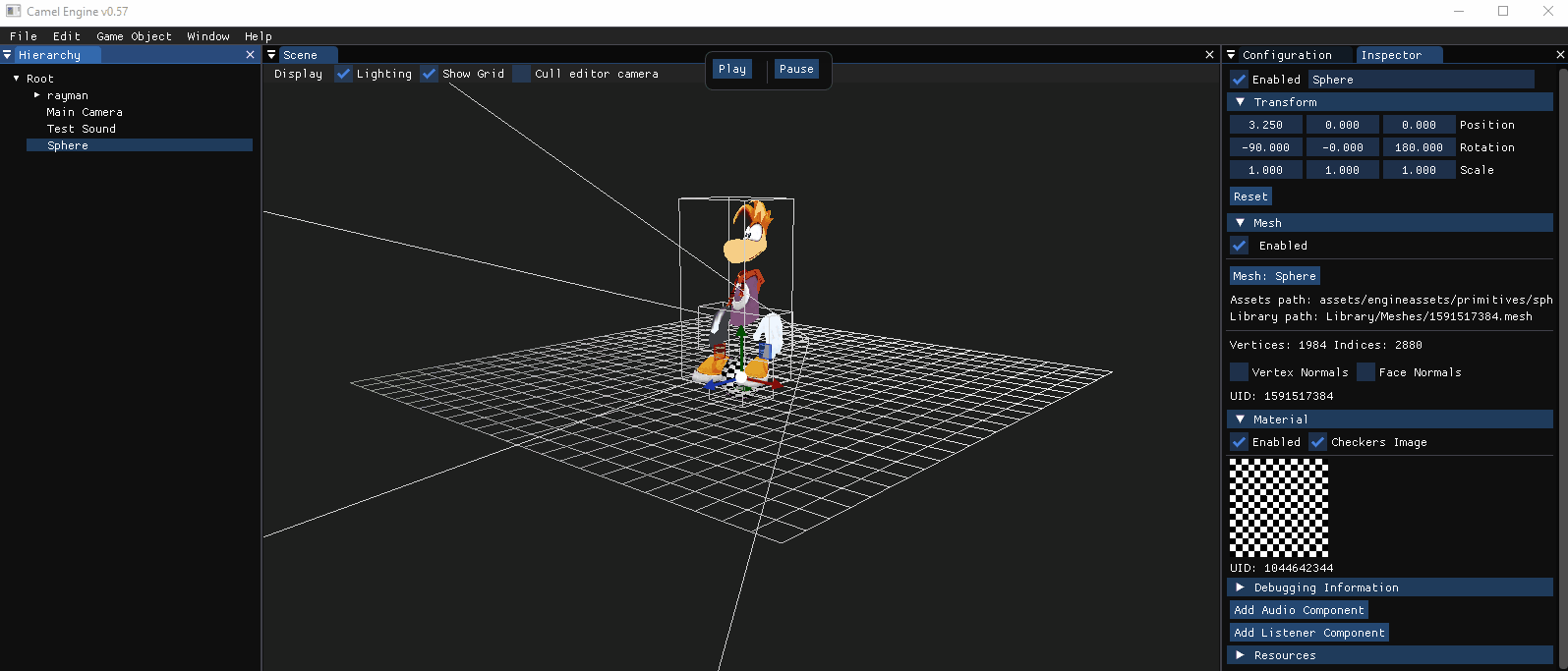Close the Scene panel
Screen dimensions: 1568x671
[1209, 55]
